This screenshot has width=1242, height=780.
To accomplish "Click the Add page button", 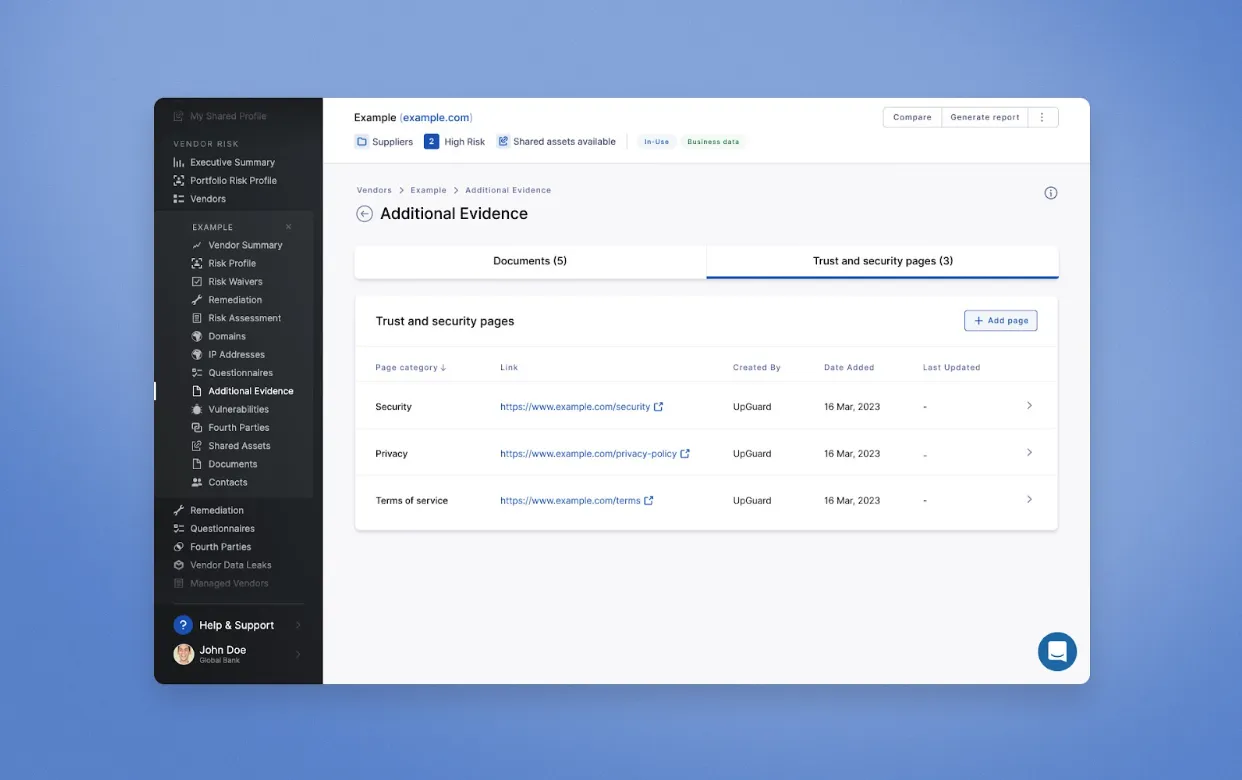I will pos(1000,320).
